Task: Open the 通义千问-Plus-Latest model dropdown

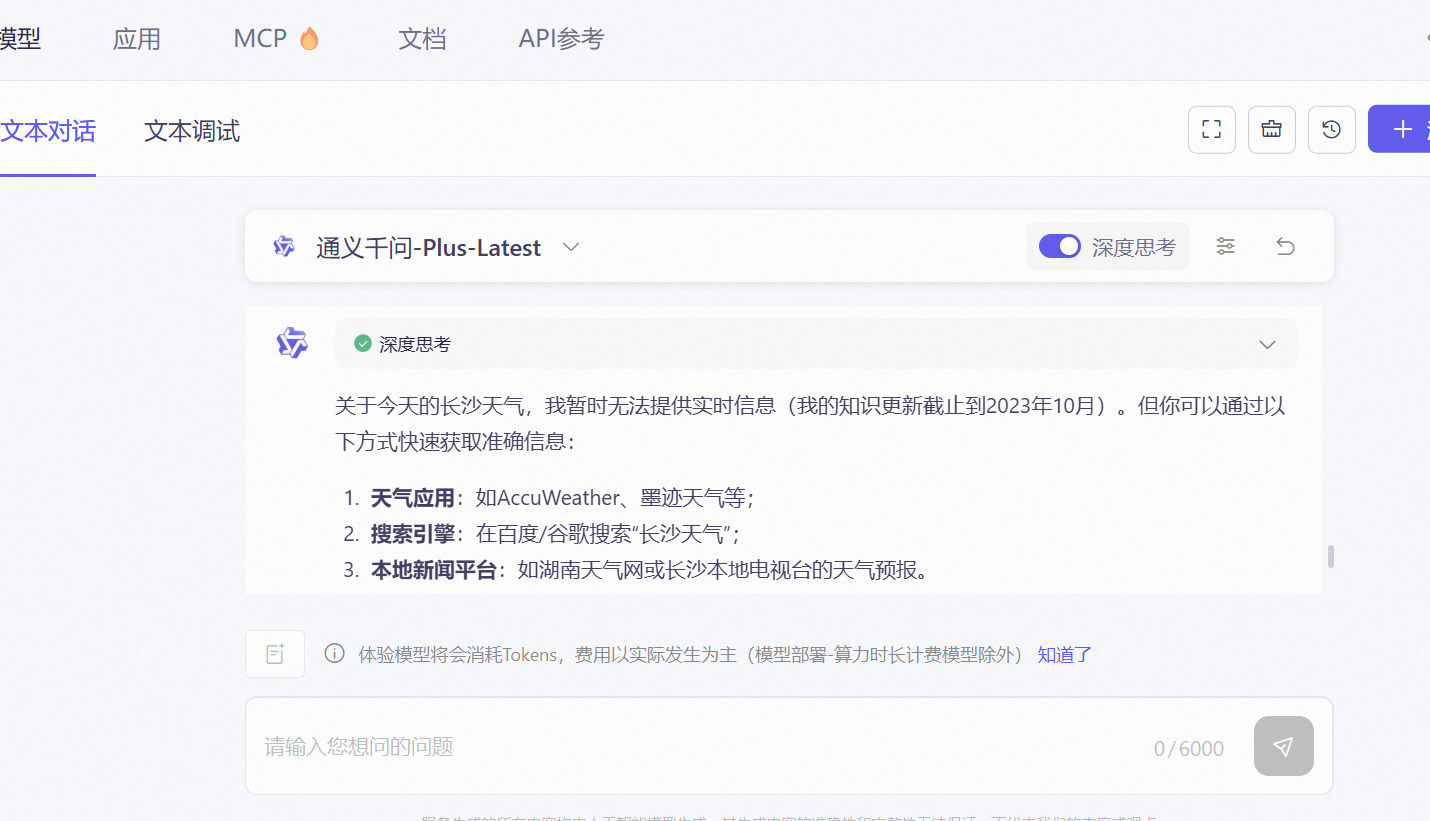Action: (x=571, y=247)
